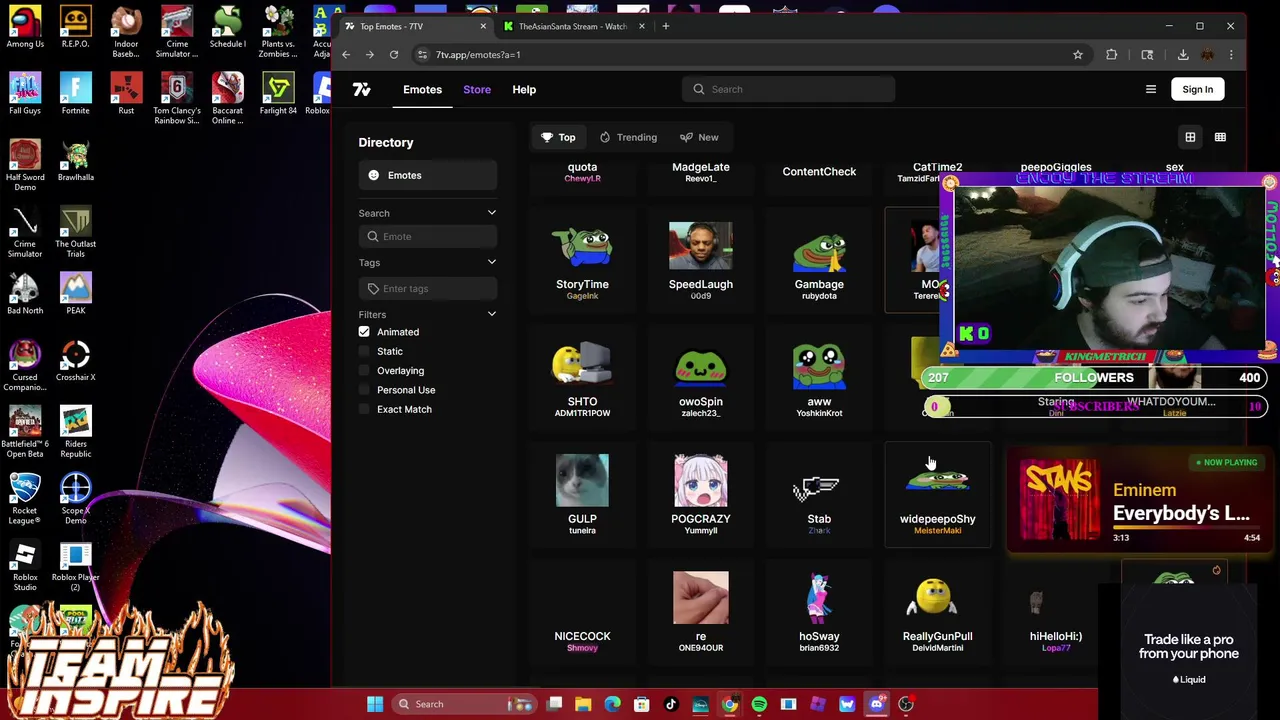Open a new browser tab

[x=665, y=26]
